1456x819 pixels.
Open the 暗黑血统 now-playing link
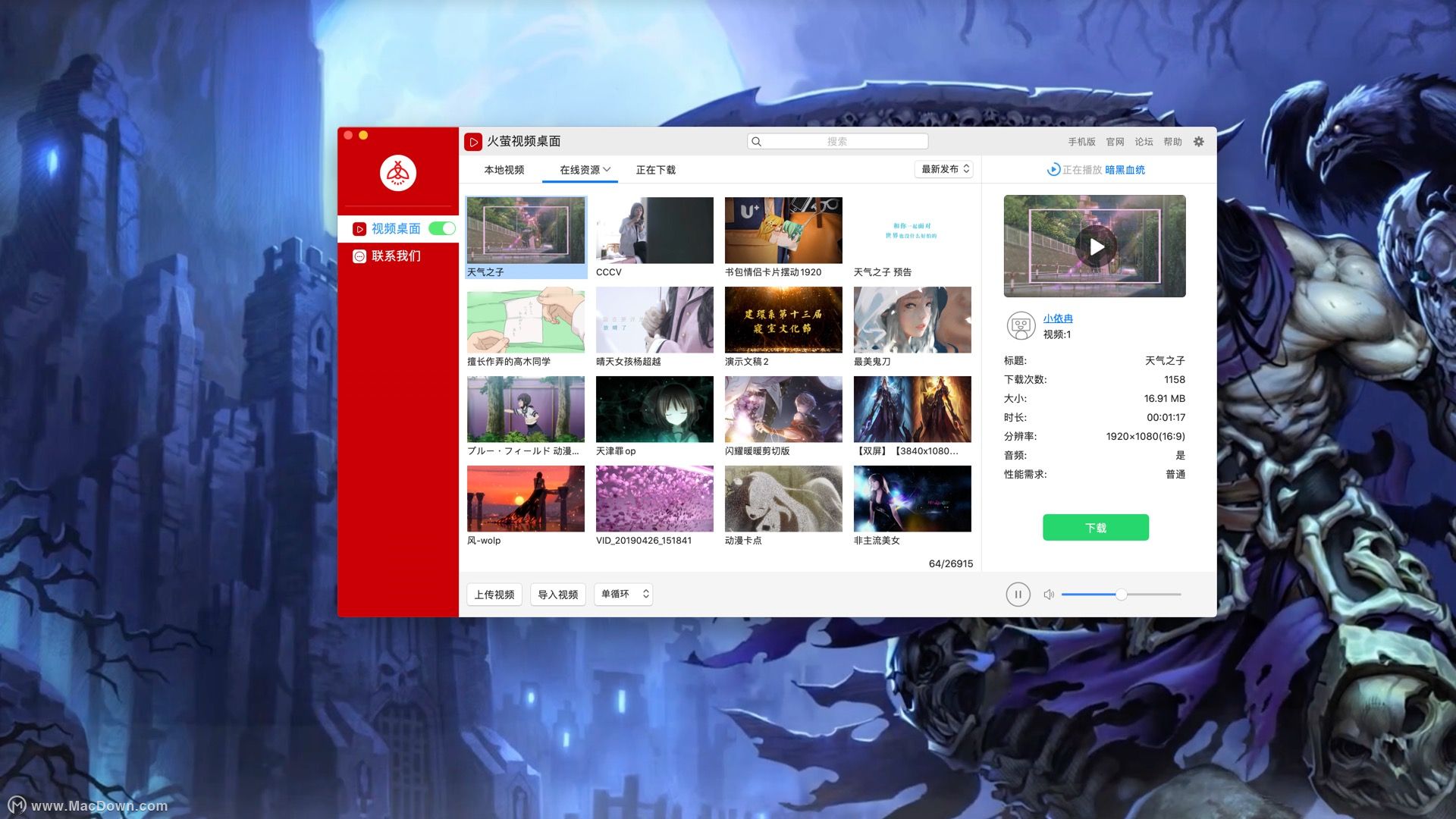tap(1125, 170)
